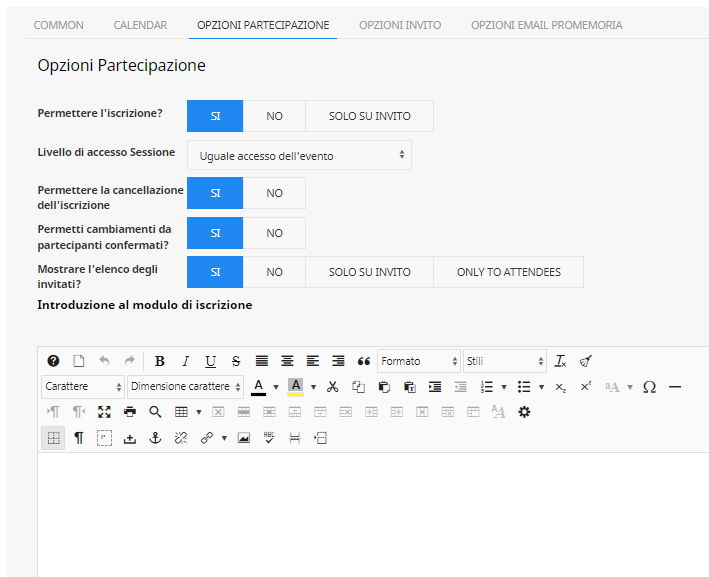This screenshot has width=709, height=577.
Task: Show paragraph marks with pilcrow icon
Action: pos(79,438)
